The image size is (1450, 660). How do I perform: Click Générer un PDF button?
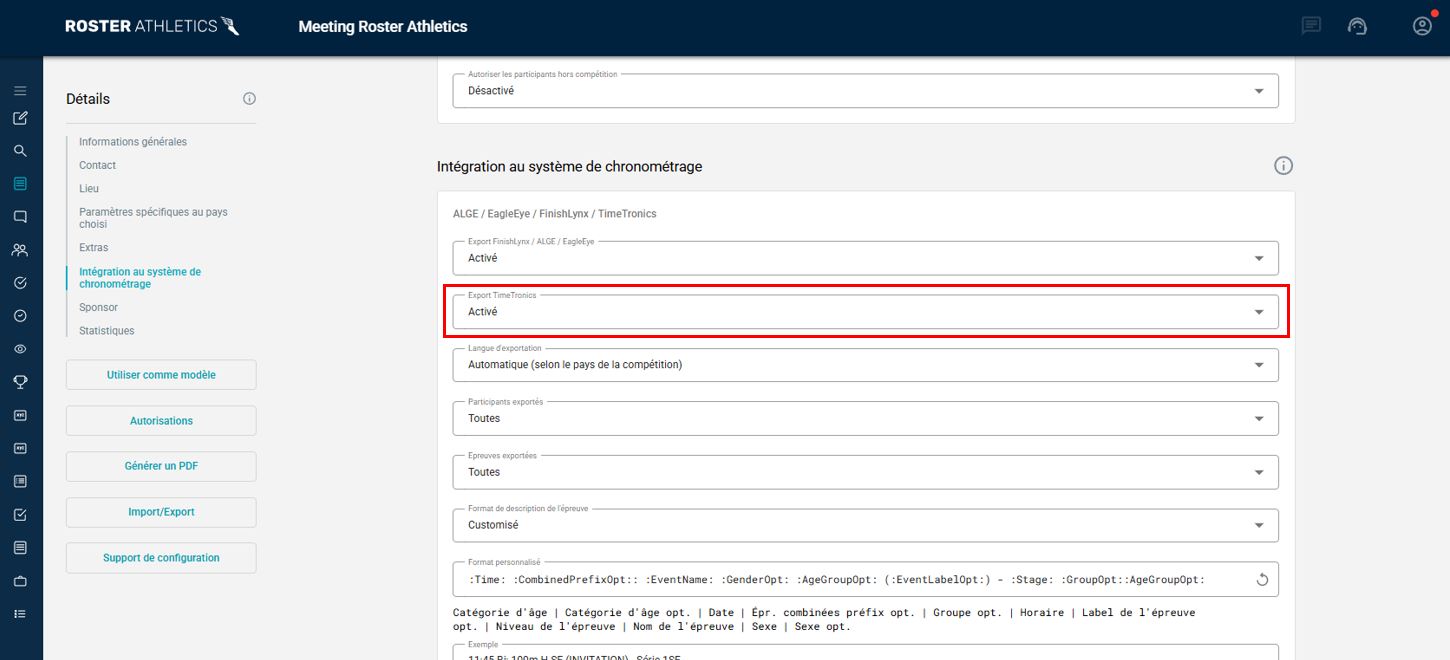tap(161, 466)
